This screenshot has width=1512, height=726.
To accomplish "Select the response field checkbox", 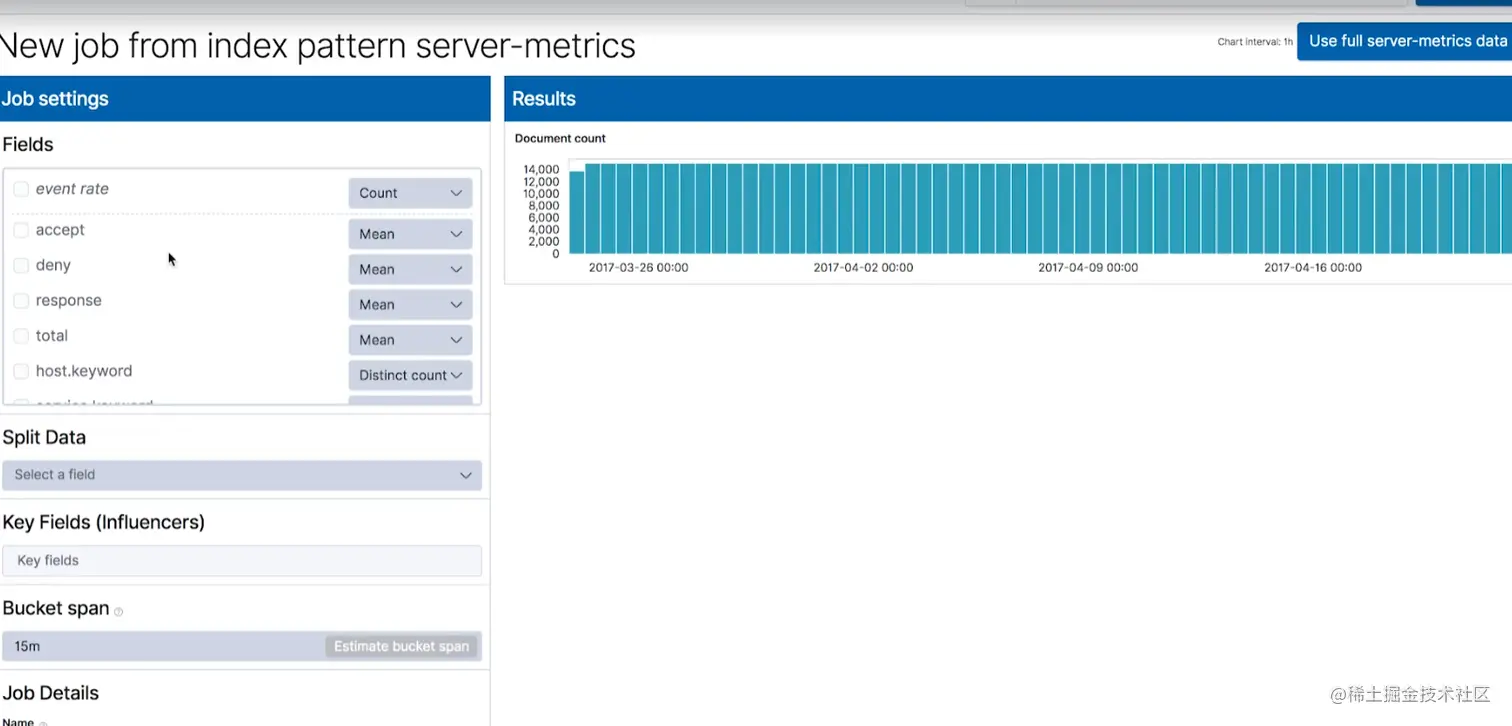I will click(x=21, y=301).
